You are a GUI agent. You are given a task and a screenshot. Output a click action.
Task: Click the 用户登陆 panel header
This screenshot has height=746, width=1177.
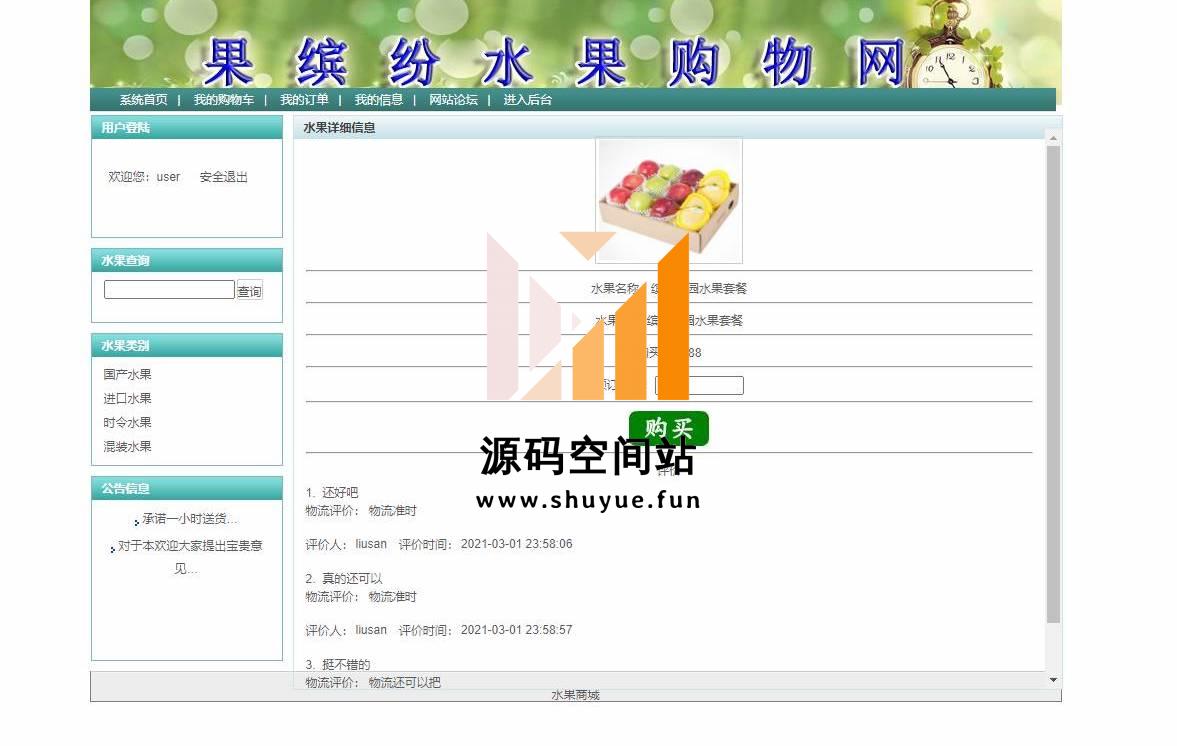(187, 128)
